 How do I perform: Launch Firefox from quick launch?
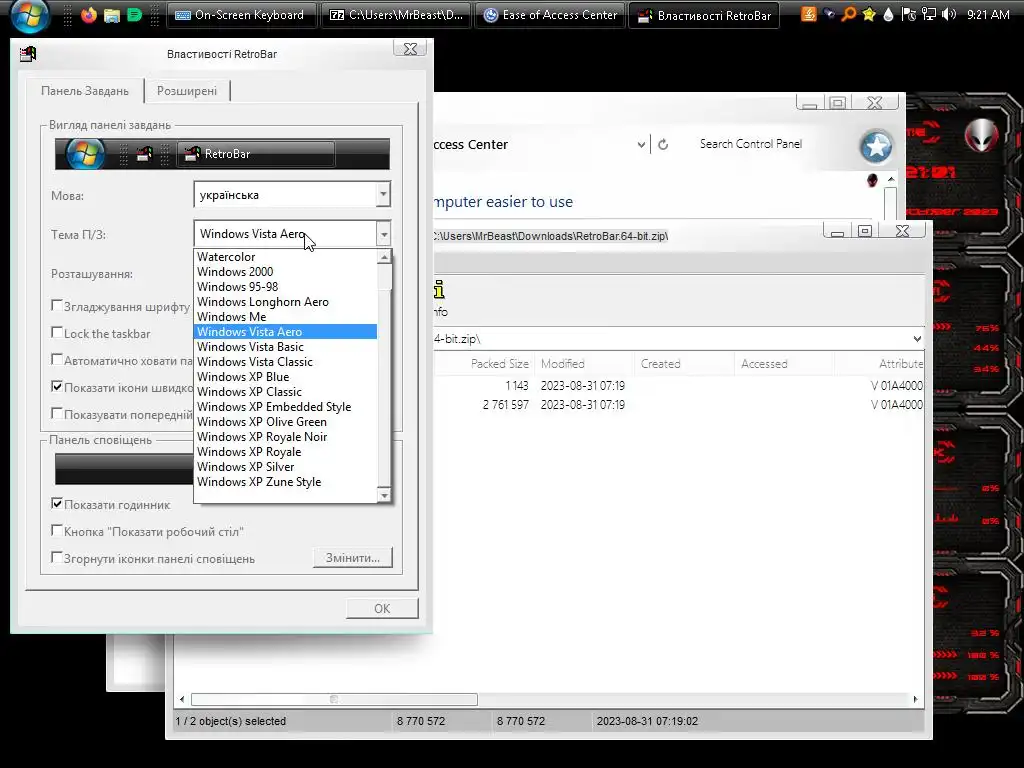point(89,15)
